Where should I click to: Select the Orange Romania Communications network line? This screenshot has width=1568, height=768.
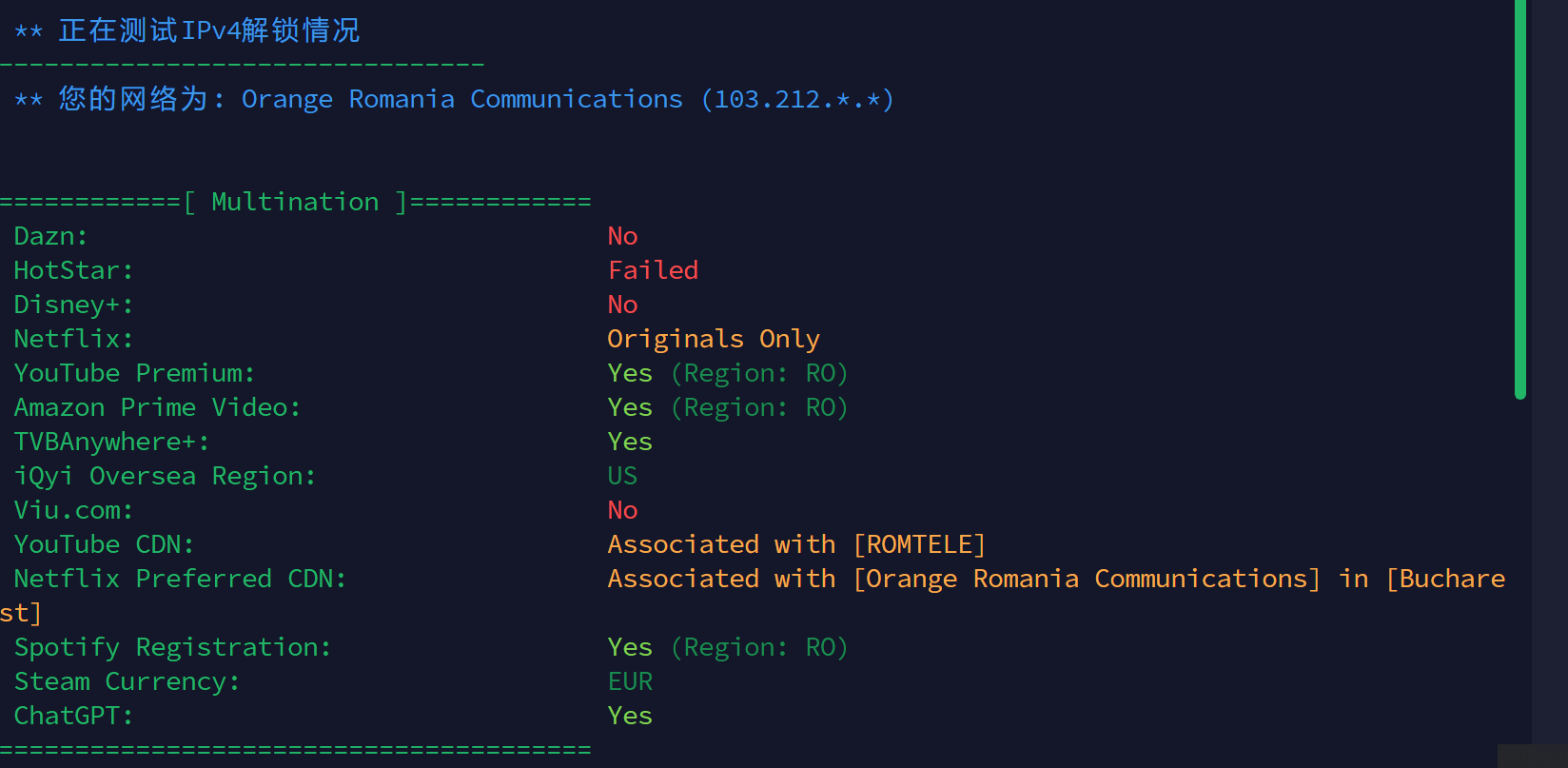454,99
